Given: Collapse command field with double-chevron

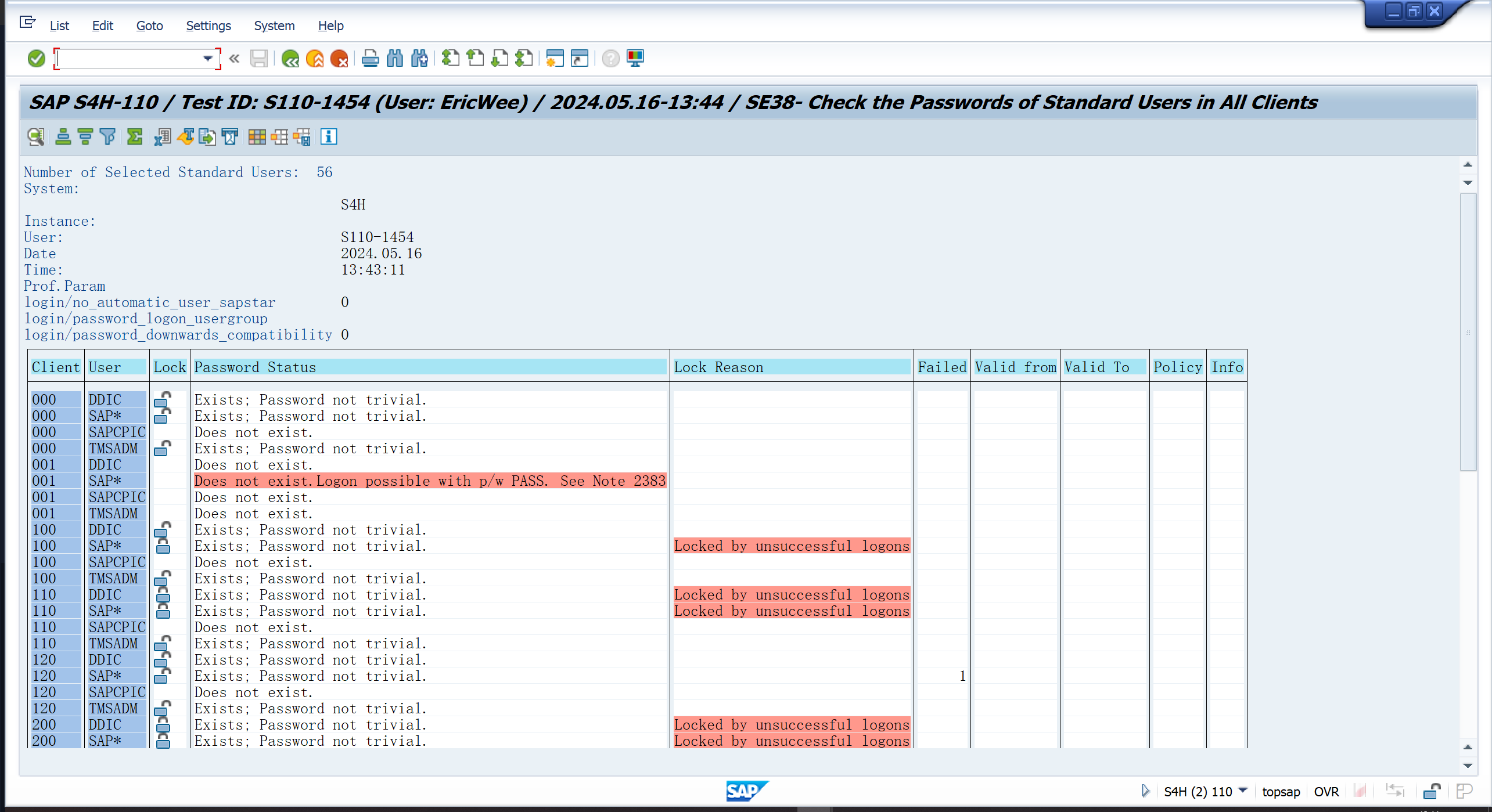Looking at the screenshot, I should tap(235, 59).
